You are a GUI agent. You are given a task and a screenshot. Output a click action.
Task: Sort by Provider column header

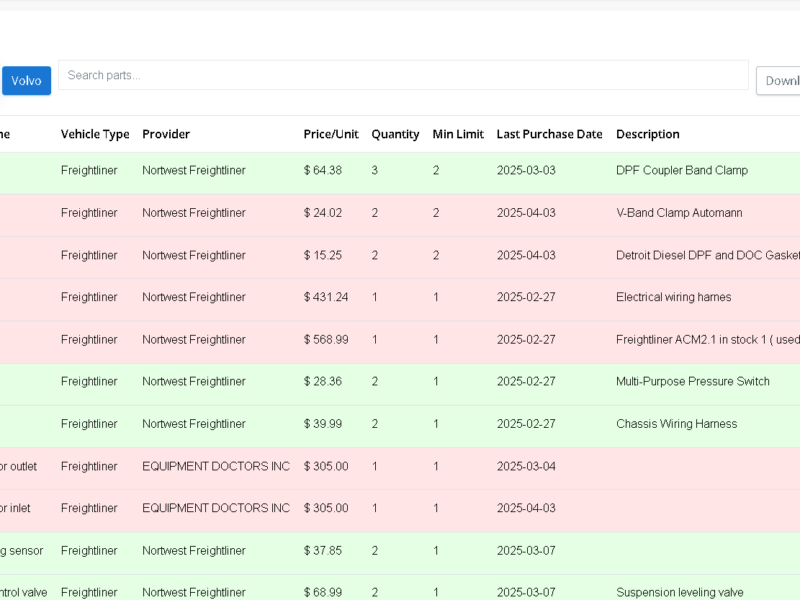166,134
